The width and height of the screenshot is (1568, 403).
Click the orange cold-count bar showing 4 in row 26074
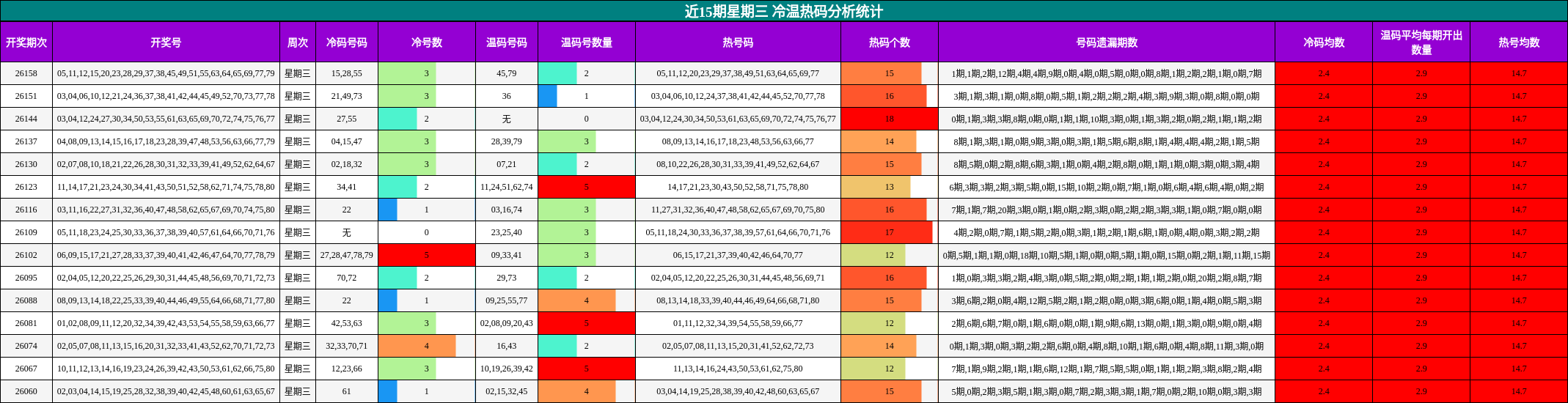tap(417, 346)
